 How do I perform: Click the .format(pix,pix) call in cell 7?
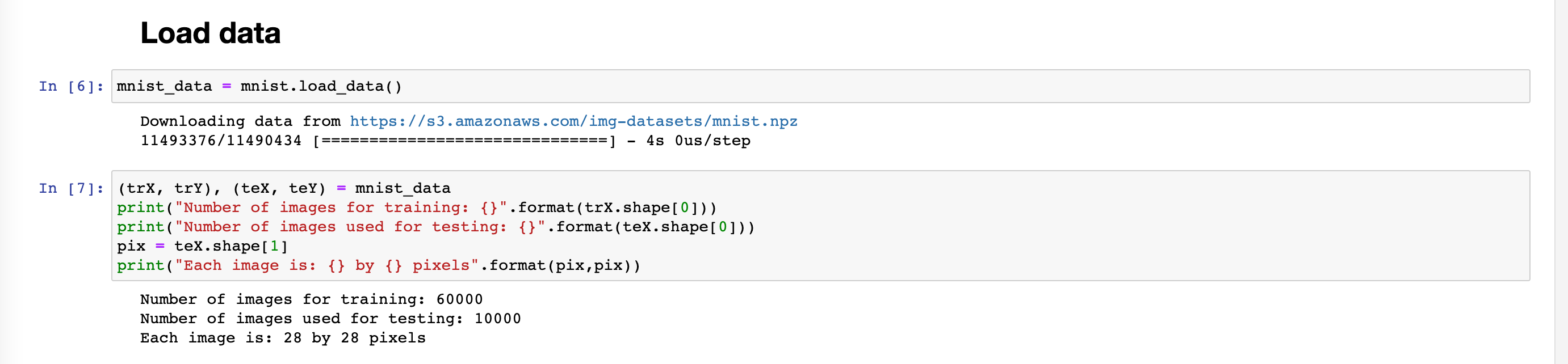pos(560,265)
